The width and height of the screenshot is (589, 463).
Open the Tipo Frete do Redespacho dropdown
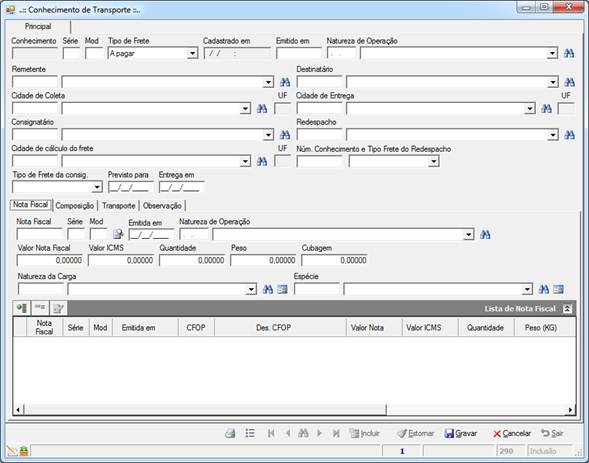pyautogui.click(x=433, y=161)
